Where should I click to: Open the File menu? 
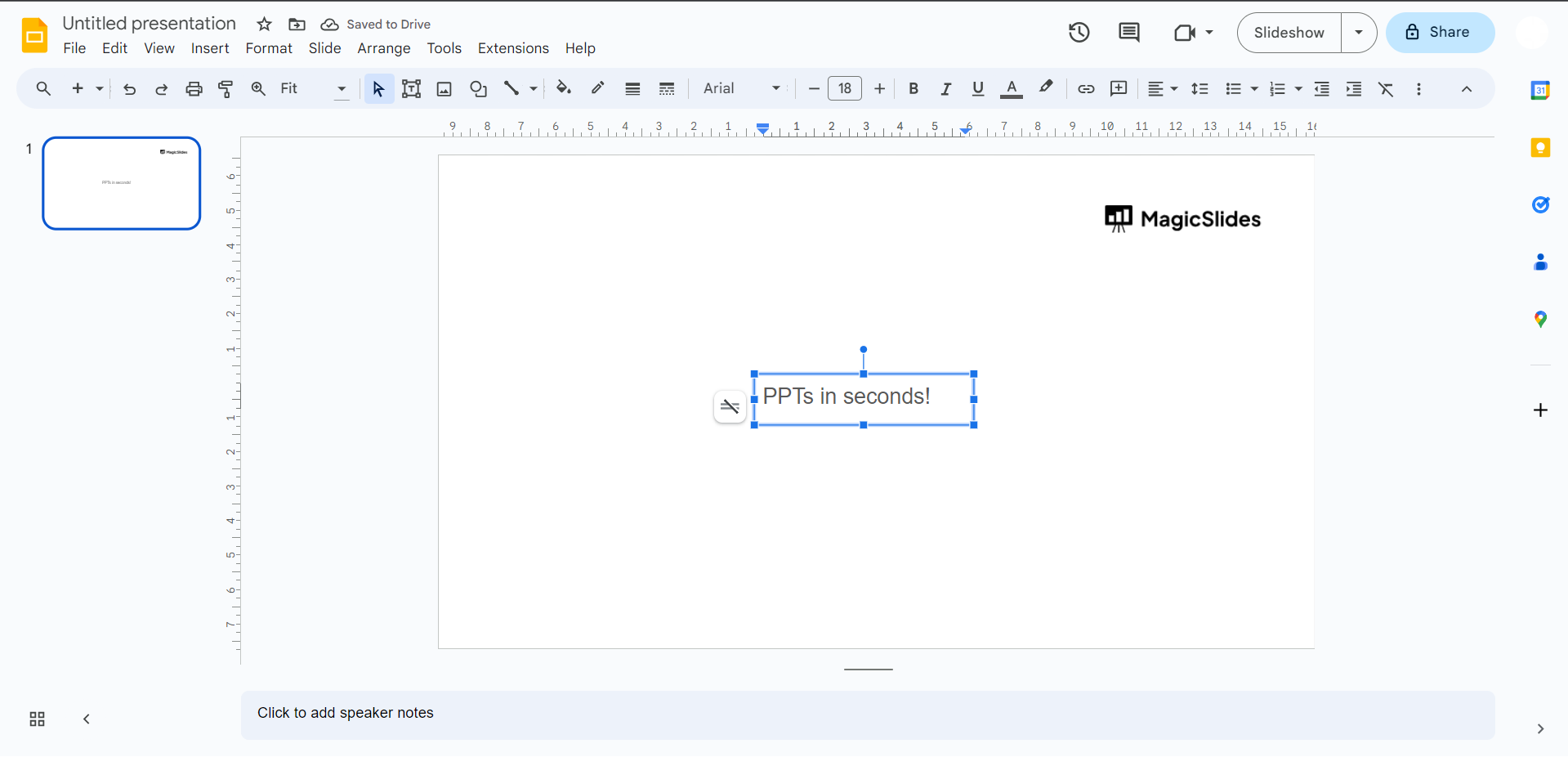[74, 48]
